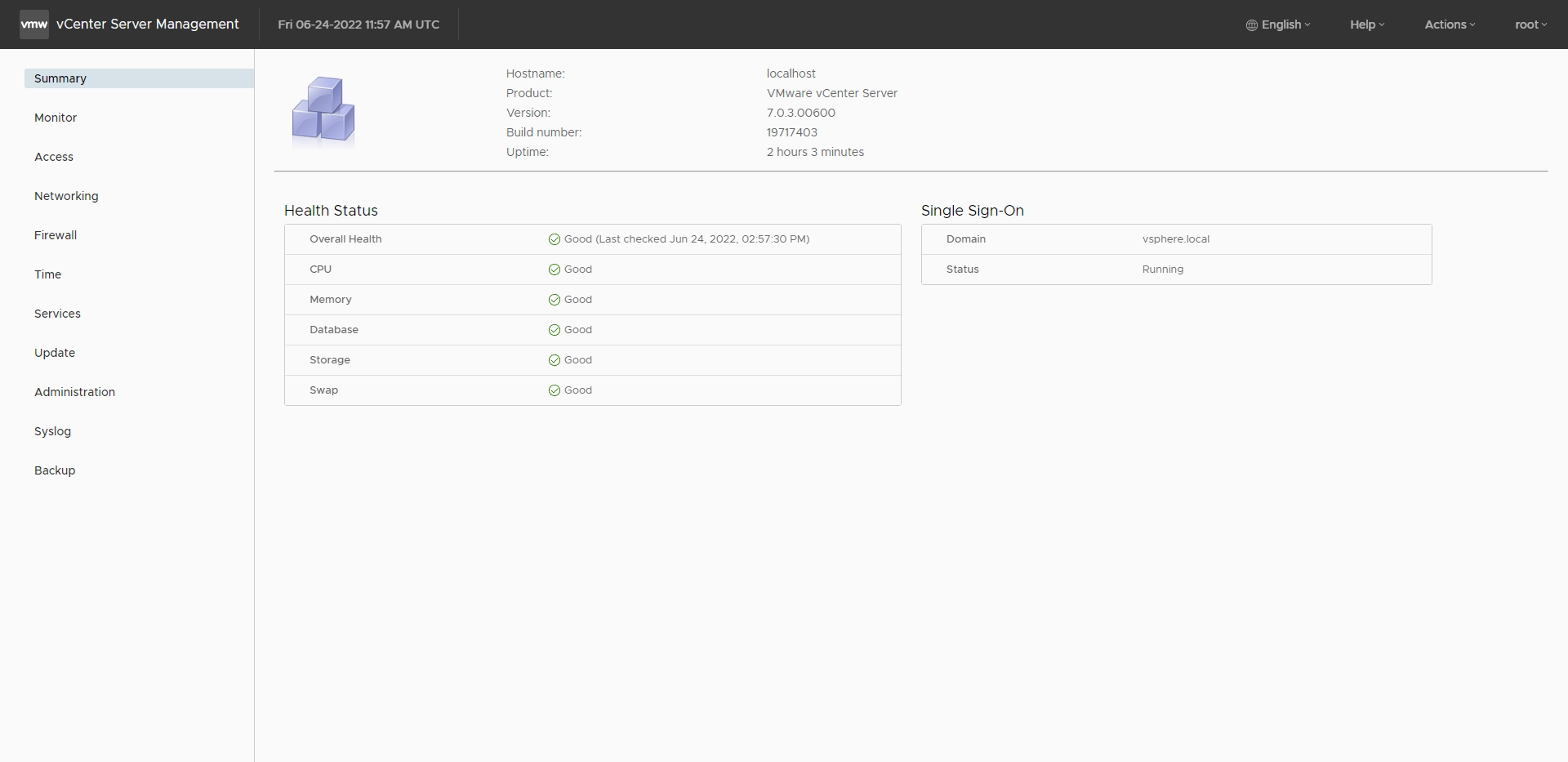Open the Actions dropdown menu
This screenshot has height=762, width=1568.
(1450, 25)
